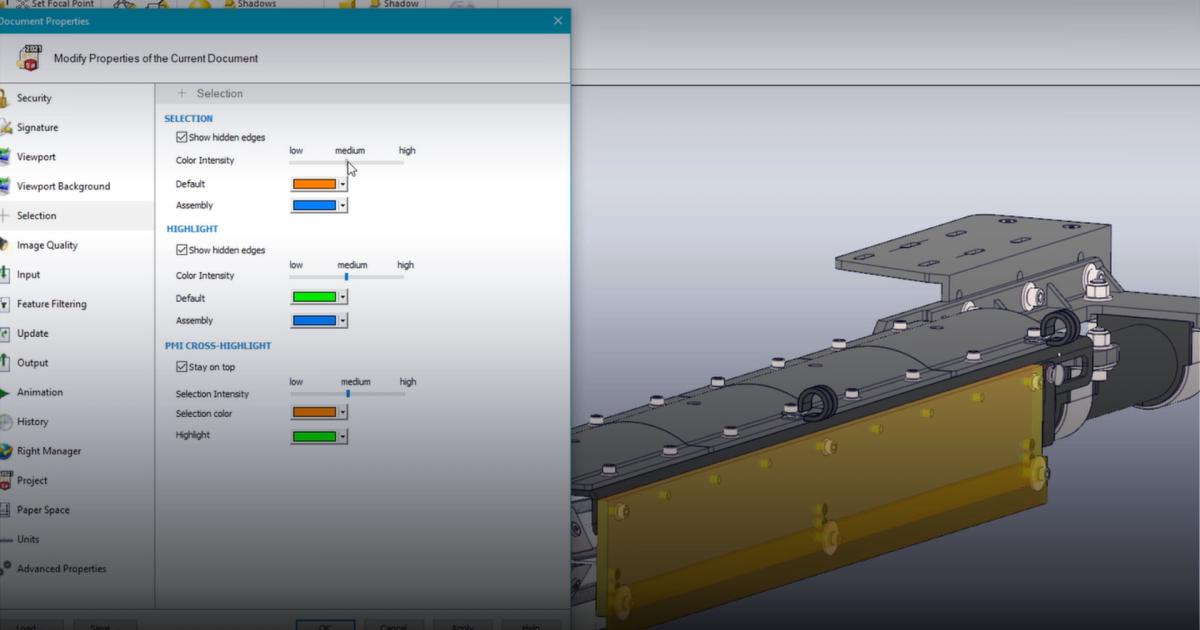Open Security settings via its padlock icon
This screenshot has width=1200, height=630.
(4, 98)
